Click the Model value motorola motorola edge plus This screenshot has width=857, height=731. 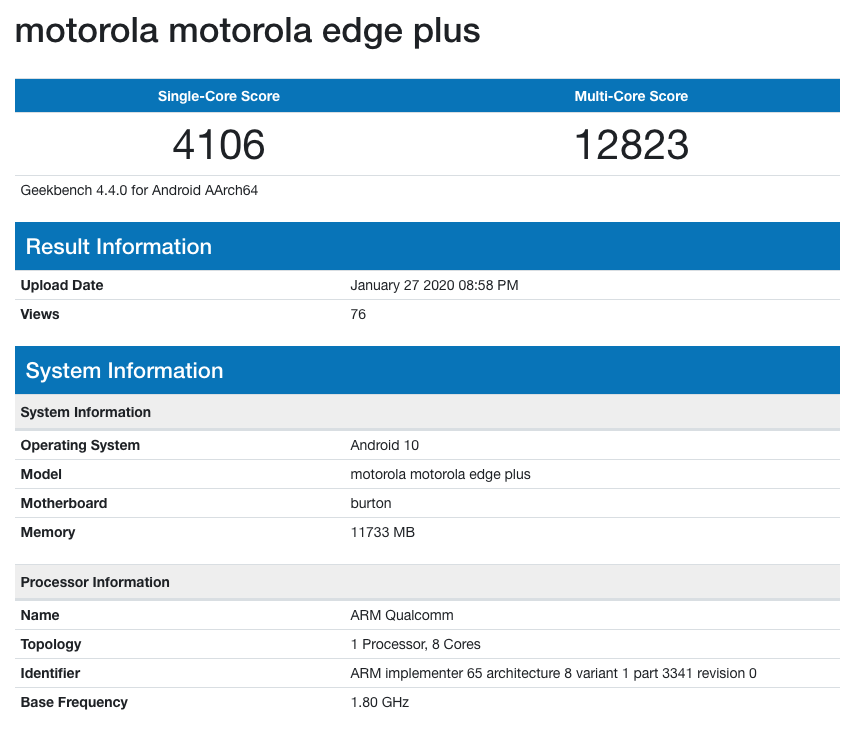click(x=441, y=474)
